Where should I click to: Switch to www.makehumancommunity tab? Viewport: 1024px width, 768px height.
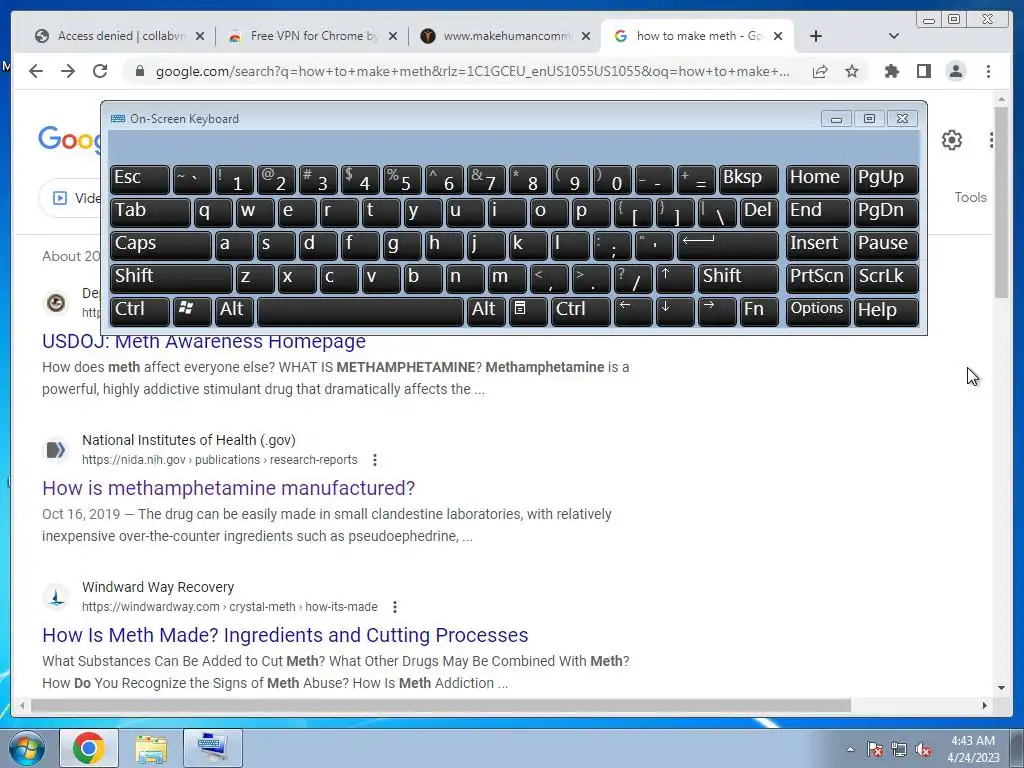(x=507, y=36)
